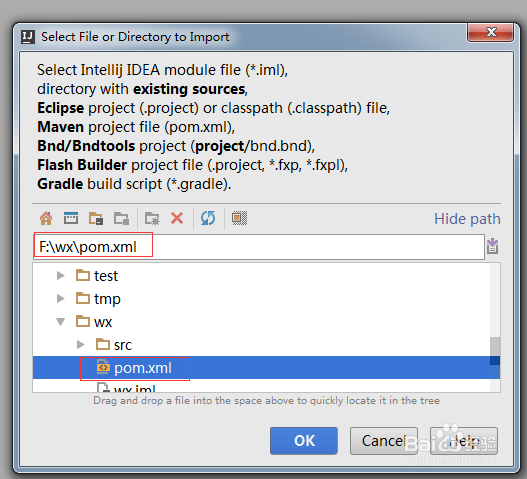Click inside the path field showing F:\wx\pom.xml
Image resolution: width=527 pixels, height=479 pixels.
(x=259, y=247)
